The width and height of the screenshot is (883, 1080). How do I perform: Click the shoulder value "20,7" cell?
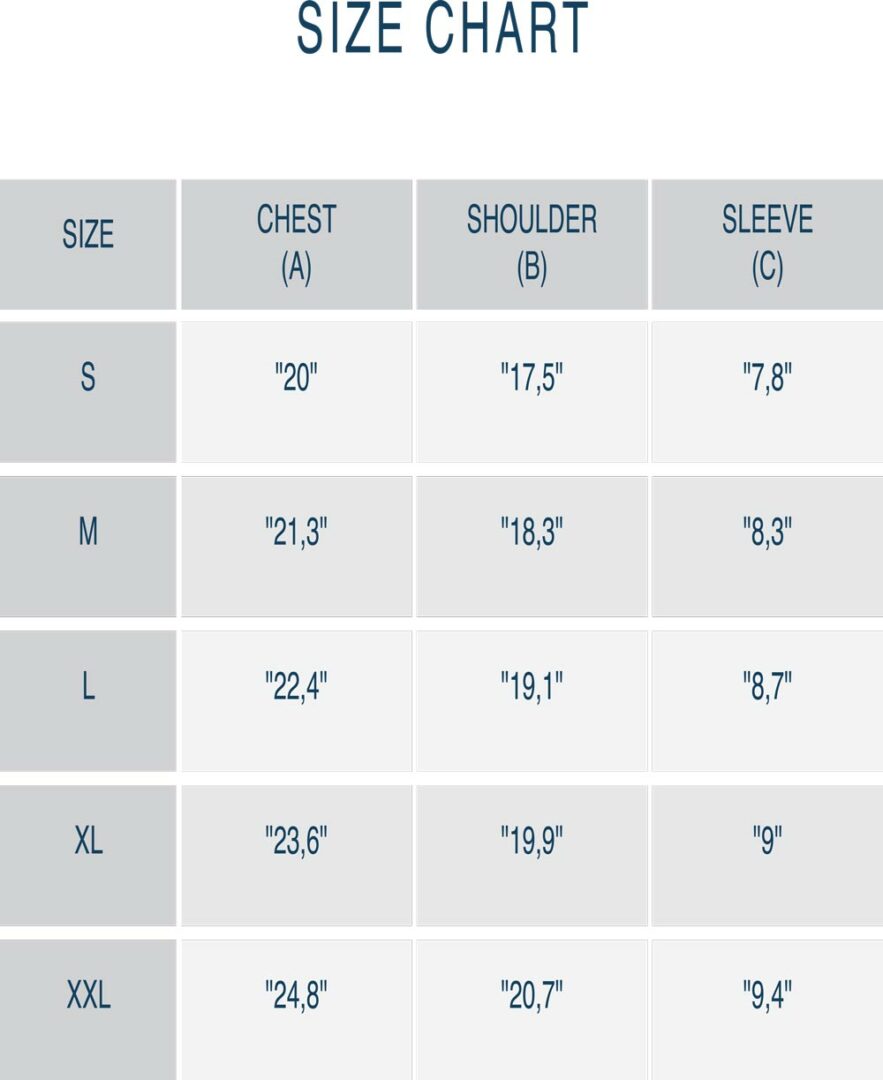(x=532, y=1010)
